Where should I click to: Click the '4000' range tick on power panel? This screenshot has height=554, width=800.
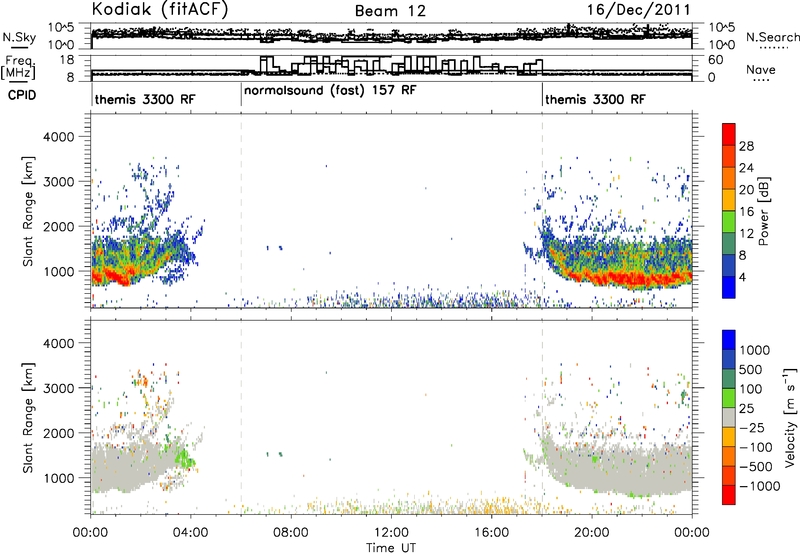point(58,137)
